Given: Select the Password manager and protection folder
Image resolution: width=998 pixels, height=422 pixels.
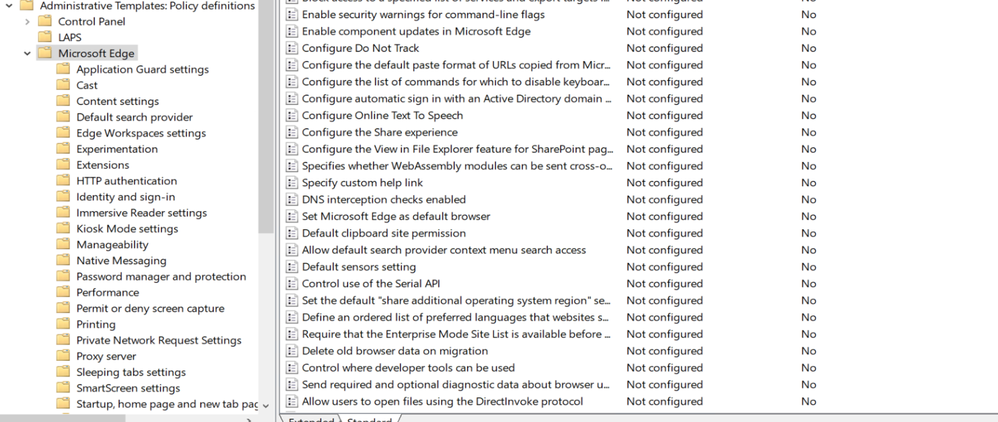Looking at the screenshot, I should (160, 276).
